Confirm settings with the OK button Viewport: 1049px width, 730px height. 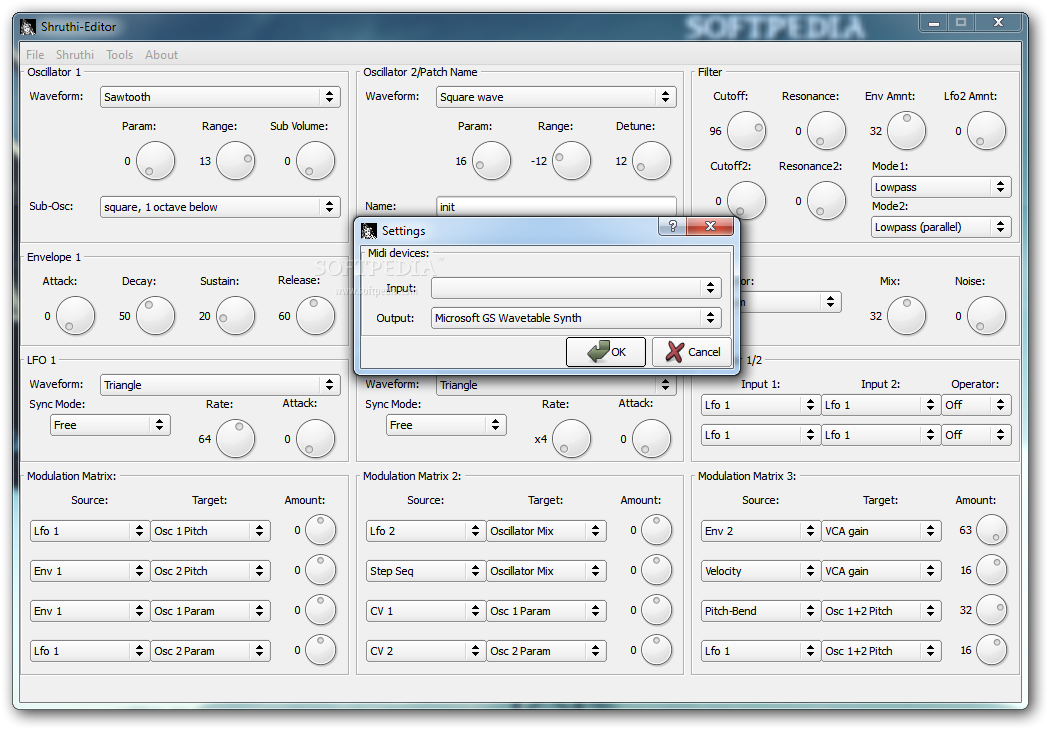(605, 352)
